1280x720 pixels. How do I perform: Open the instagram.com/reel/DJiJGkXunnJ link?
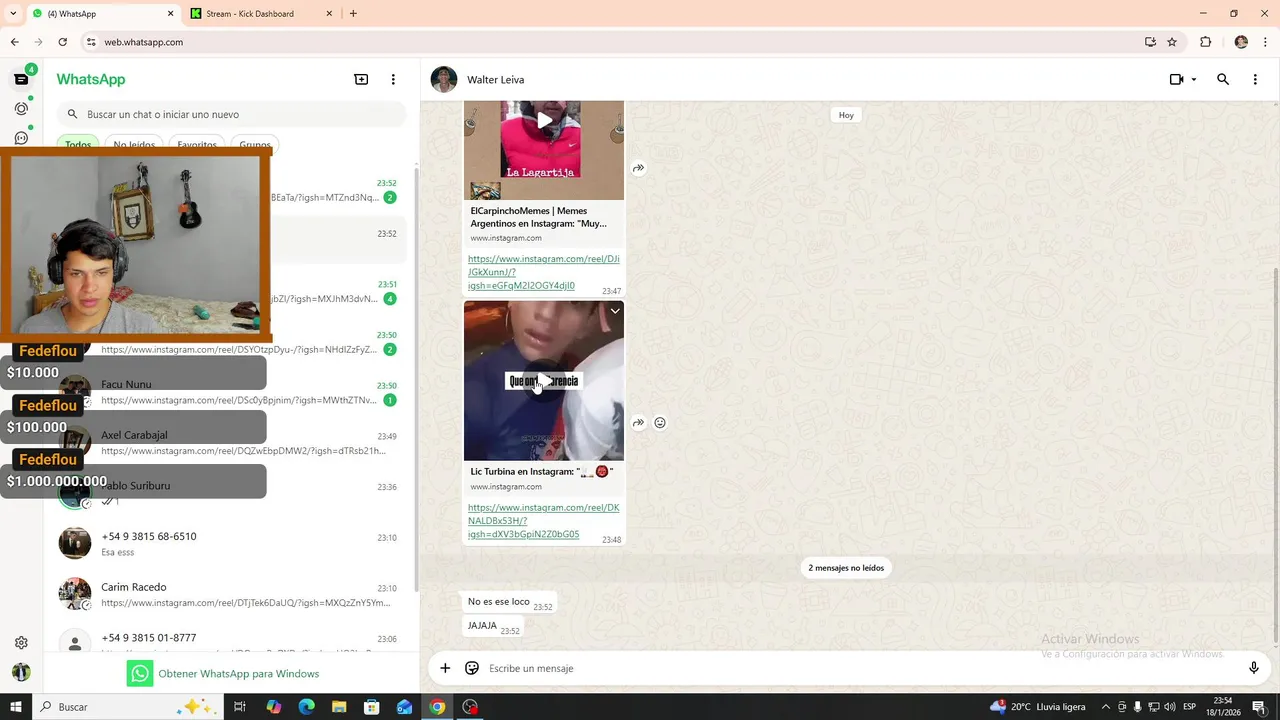(x=543, y=272)
